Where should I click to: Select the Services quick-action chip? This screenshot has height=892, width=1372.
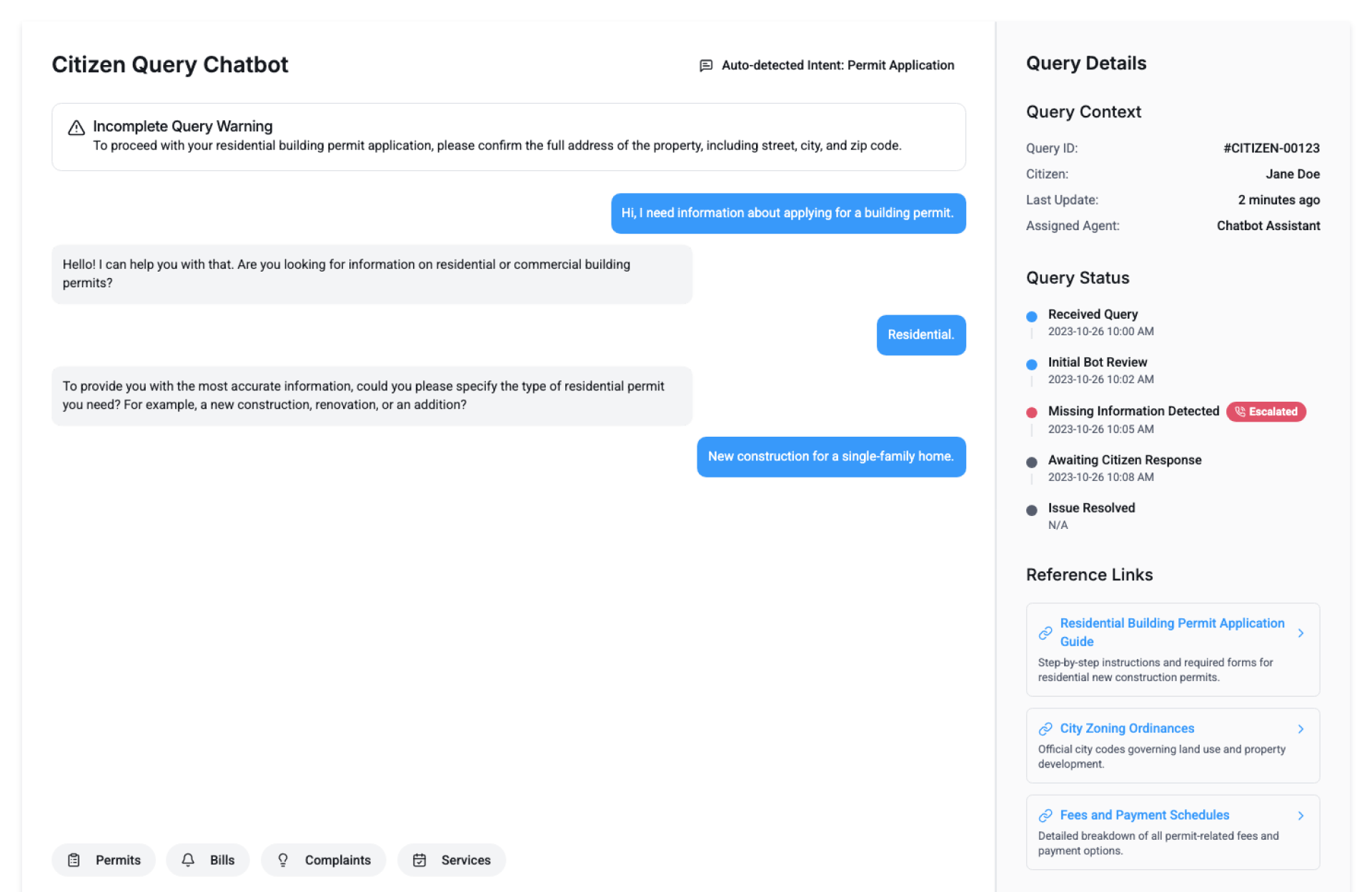pos(452,860)
